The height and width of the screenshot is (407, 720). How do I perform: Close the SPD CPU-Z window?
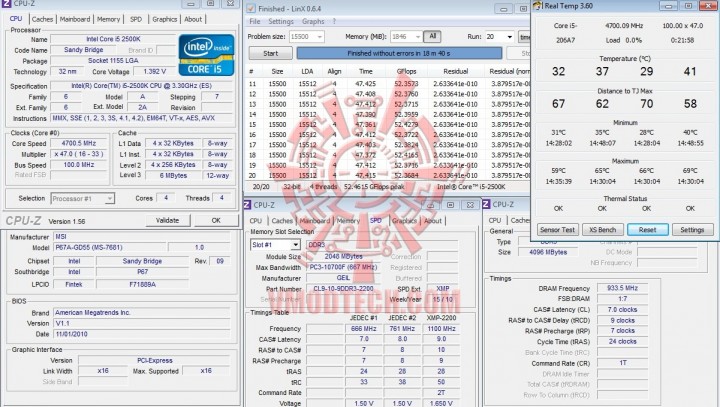point(470,205)
